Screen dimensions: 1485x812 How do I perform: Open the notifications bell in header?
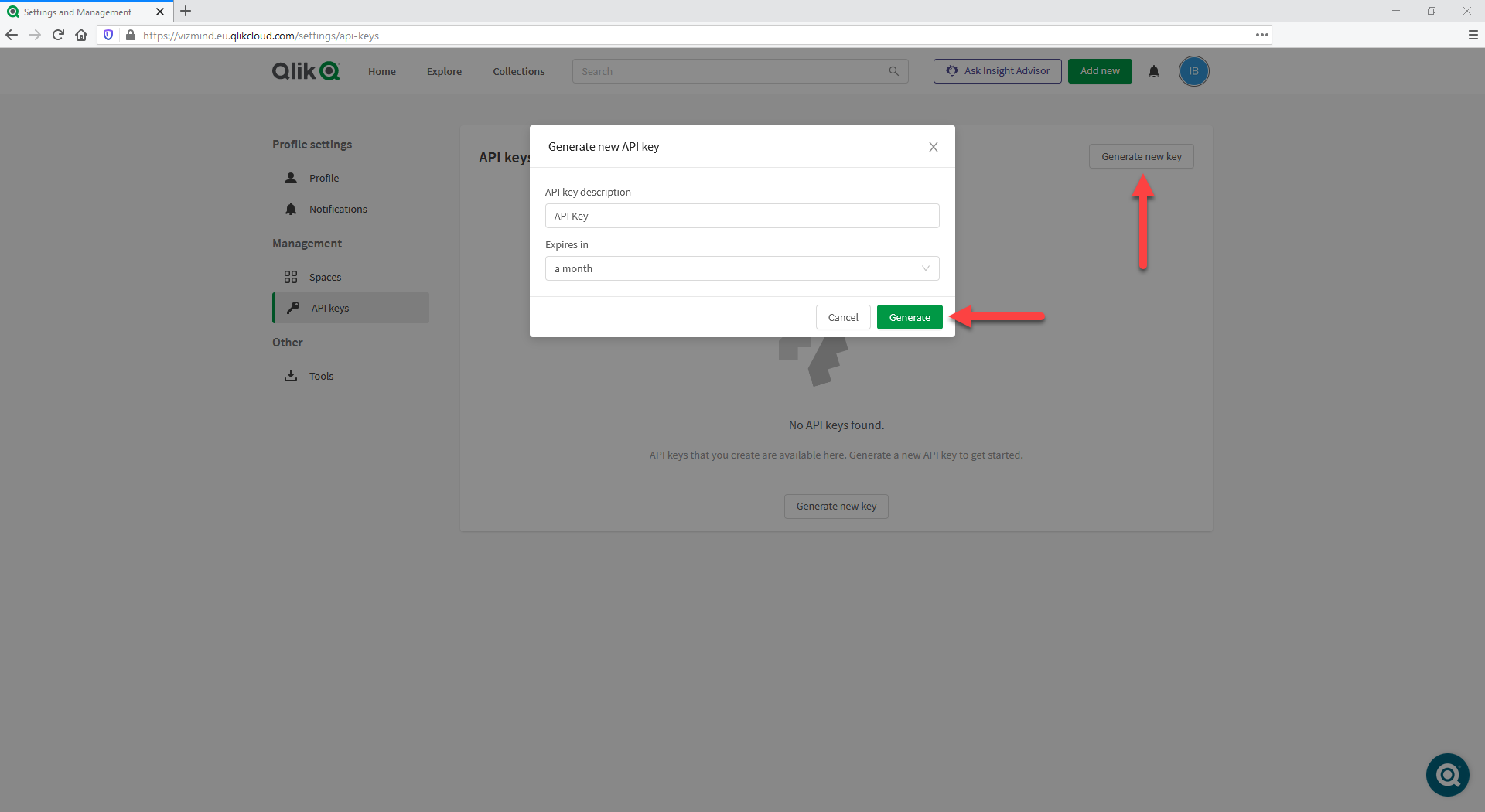point(1154,71)
